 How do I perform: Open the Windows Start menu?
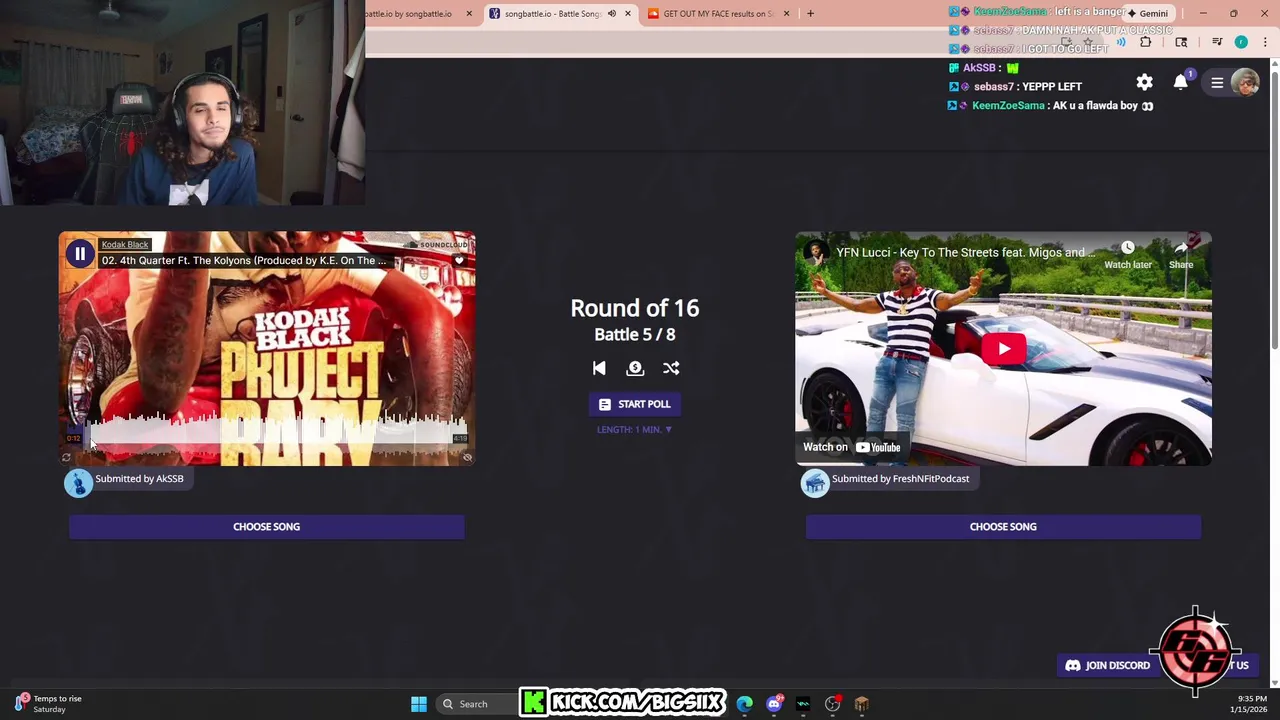click(x=419, y=704)
